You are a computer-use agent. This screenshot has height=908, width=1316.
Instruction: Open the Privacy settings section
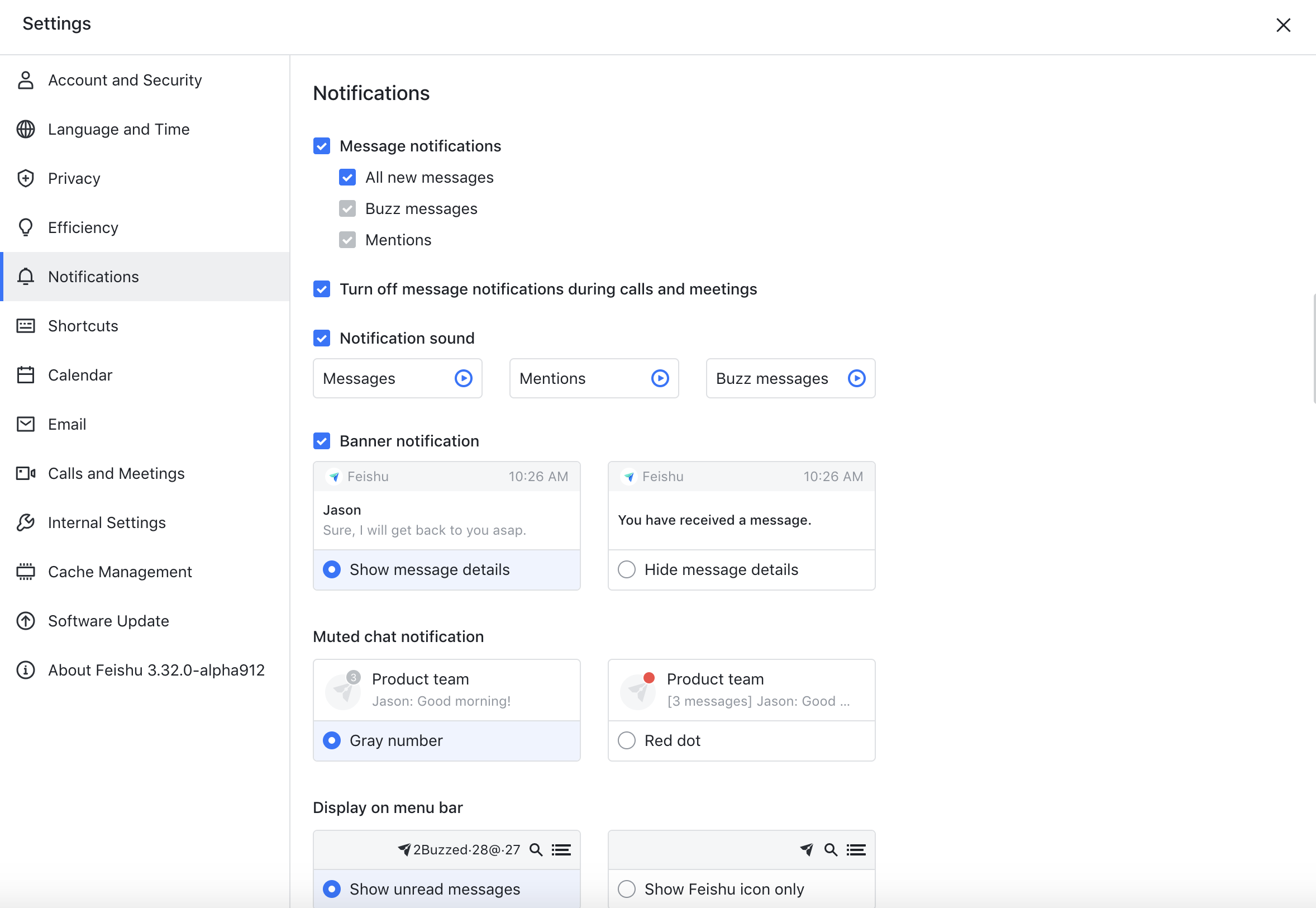[145, 179]
